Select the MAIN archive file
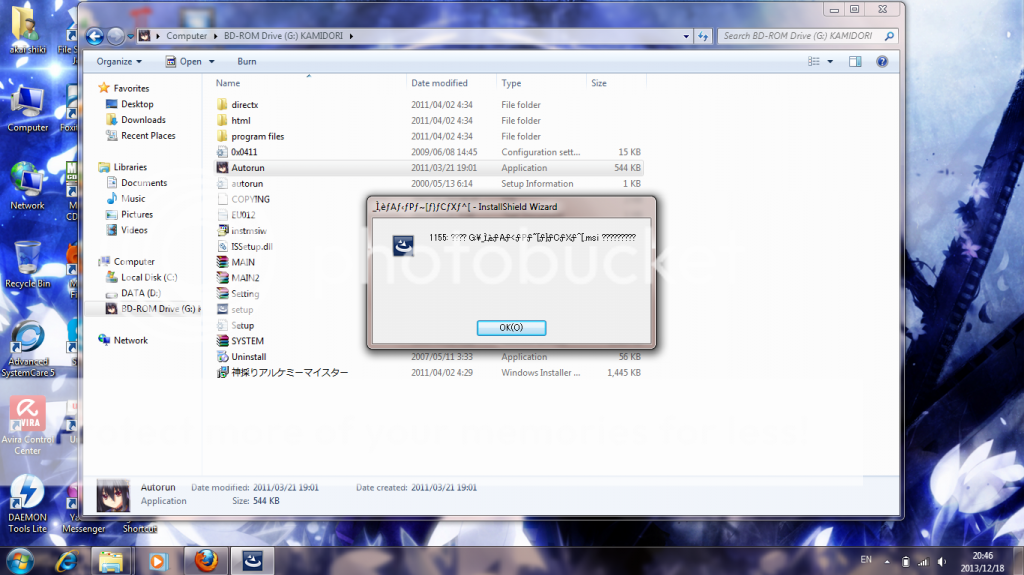Screen dimensions: 1024x575 242,262
